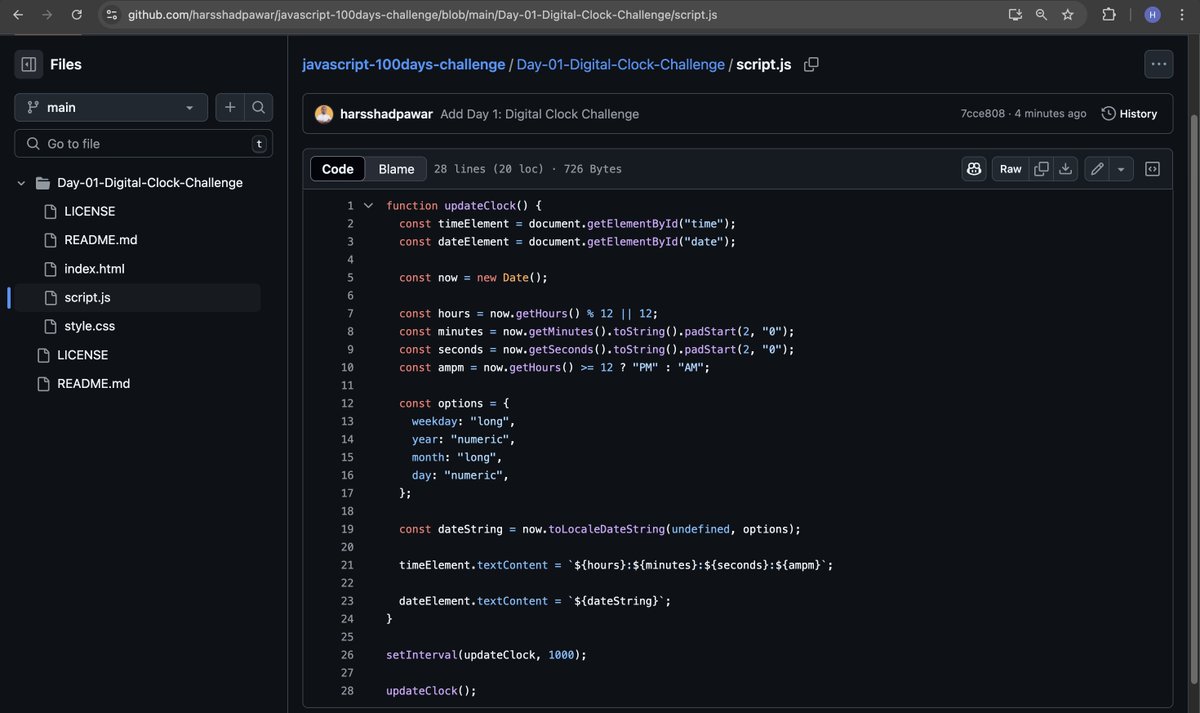
Task: Copy file path icon next to script.js
Action: [x=811, y=64]
